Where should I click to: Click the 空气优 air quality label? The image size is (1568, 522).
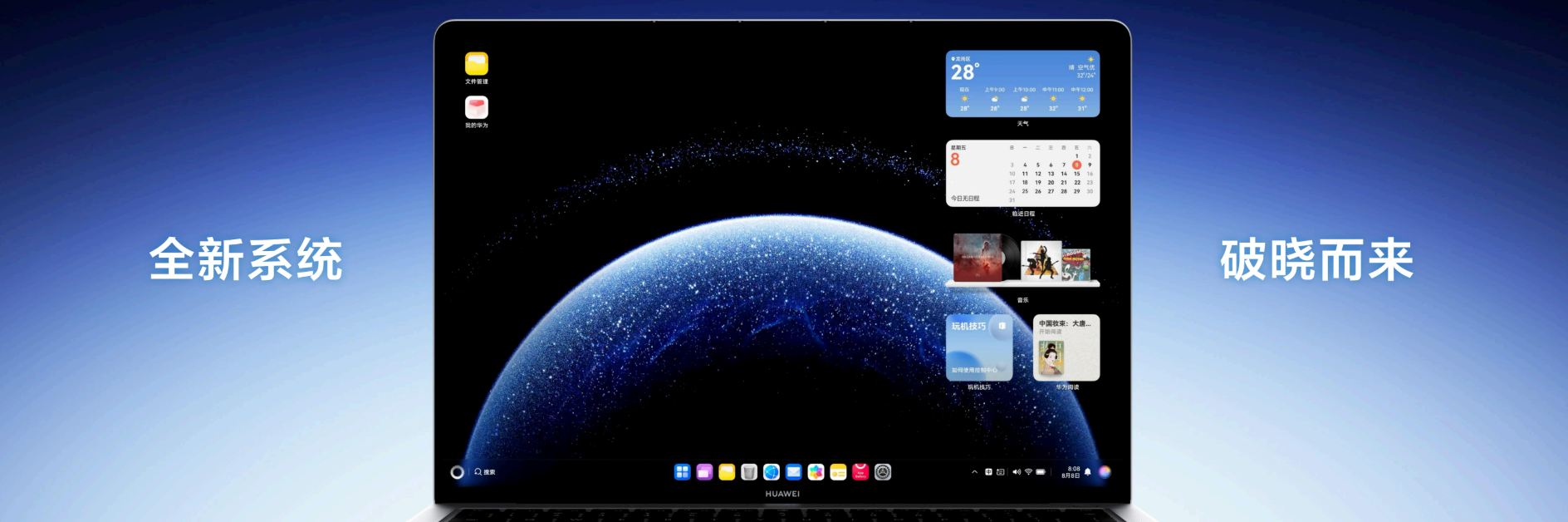pyautogui.click(x=1086, y=67)
